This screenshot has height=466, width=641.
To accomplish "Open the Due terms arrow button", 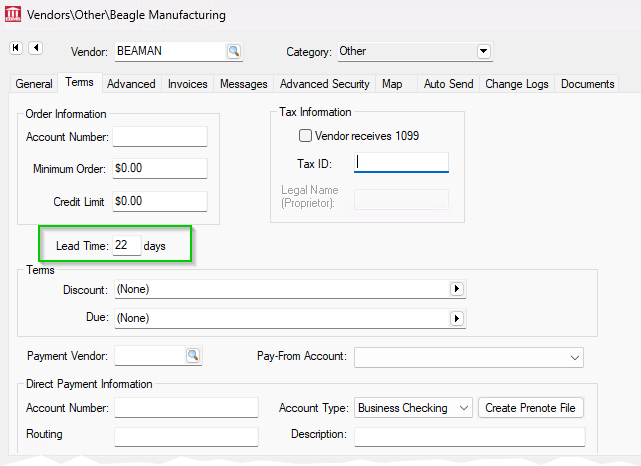I will point(457,318).
